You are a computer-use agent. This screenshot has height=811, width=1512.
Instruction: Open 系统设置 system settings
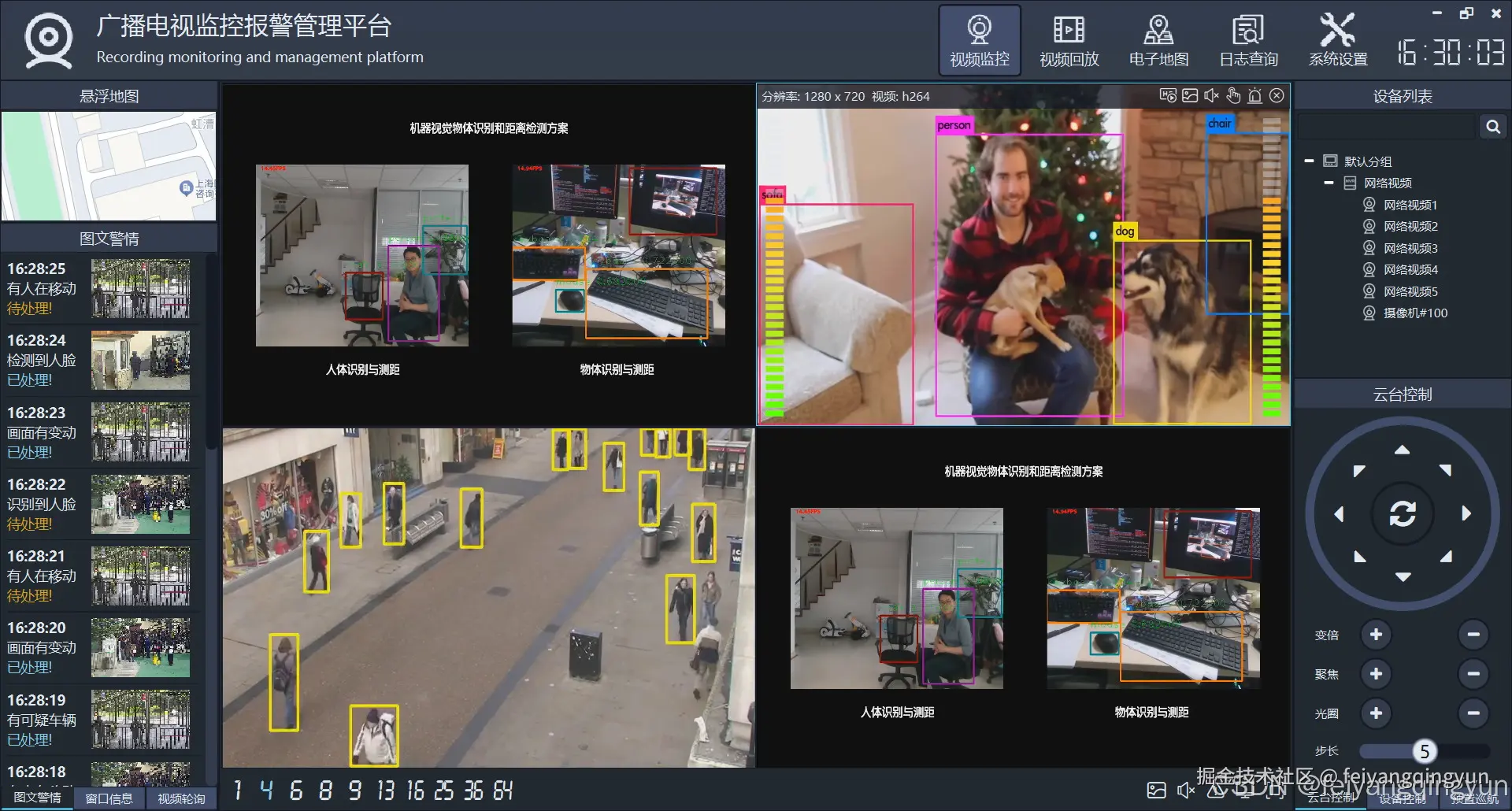1339,41
